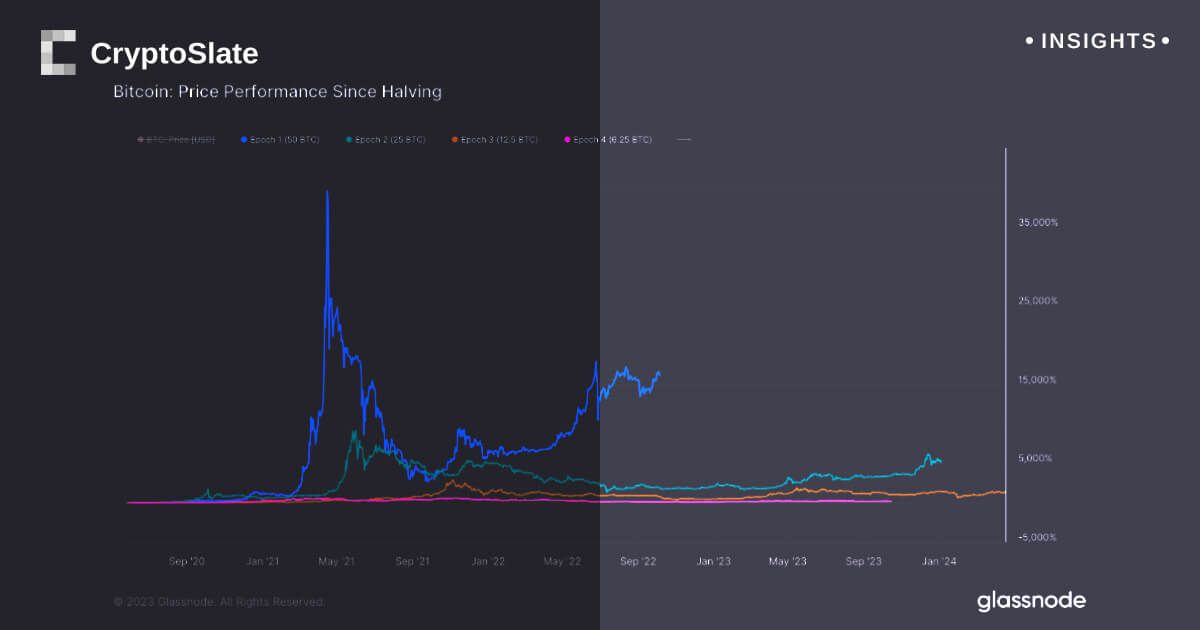Viewport: 1200px width, 630px height.
Task: Click the teal Epoch 2 legend dot
Action: pos(349,140)
